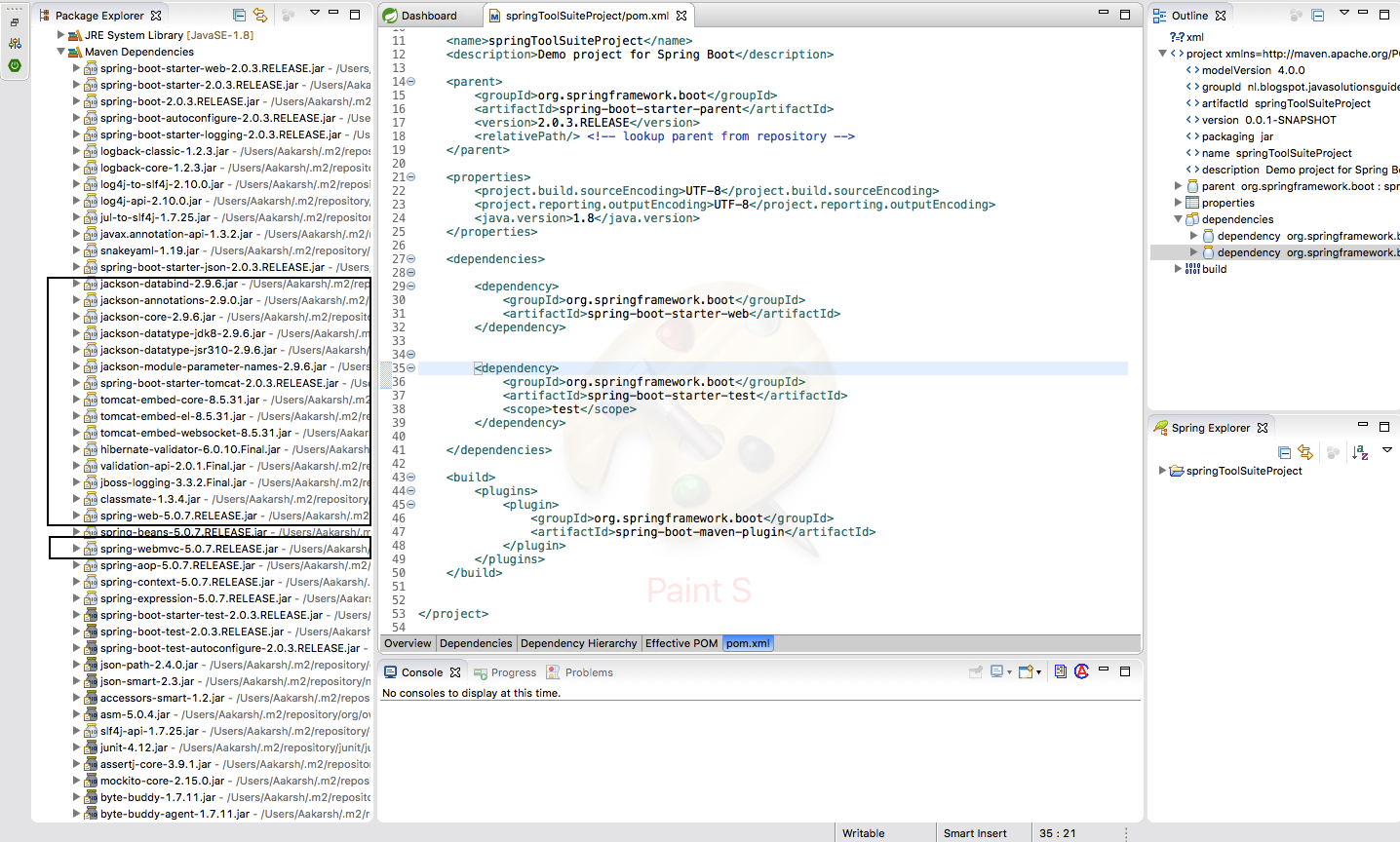The image size is (1400, 842).
Task: Click the Restore icon in left trim bar
Action: [x=15, y=22]
